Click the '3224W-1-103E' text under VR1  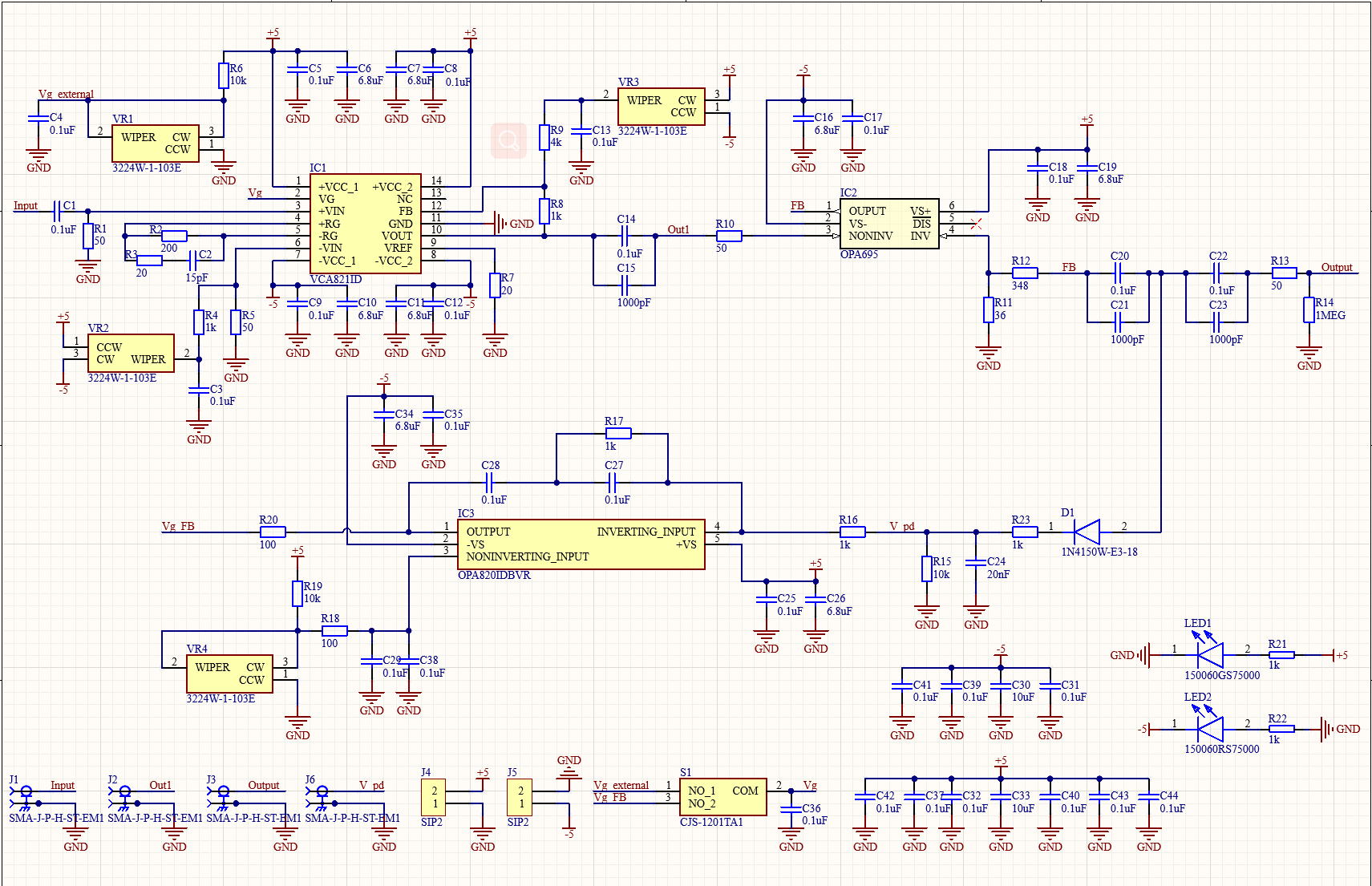147,168
